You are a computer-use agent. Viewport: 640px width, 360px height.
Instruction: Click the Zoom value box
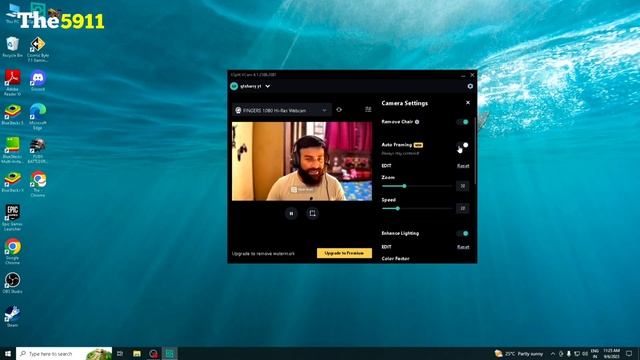(462, 186)
